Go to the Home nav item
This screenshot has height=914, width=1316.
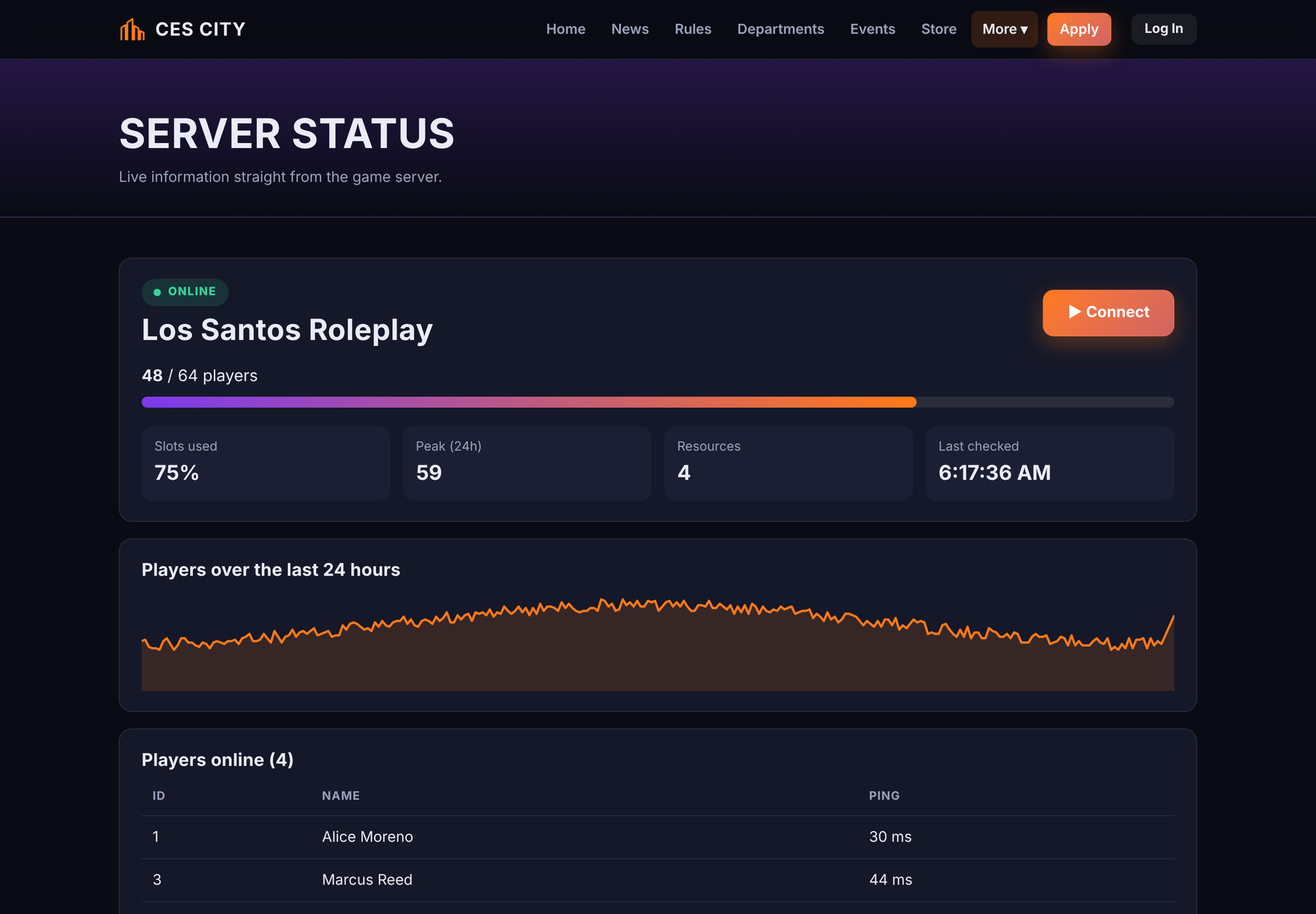565,29
